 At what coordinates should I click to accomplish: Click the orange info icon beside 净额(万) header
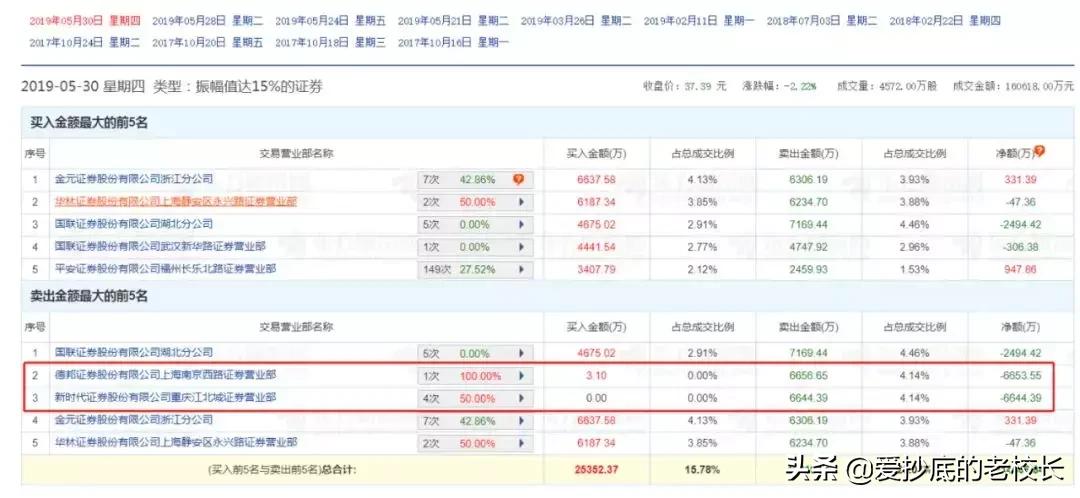tap(1039, 152)
